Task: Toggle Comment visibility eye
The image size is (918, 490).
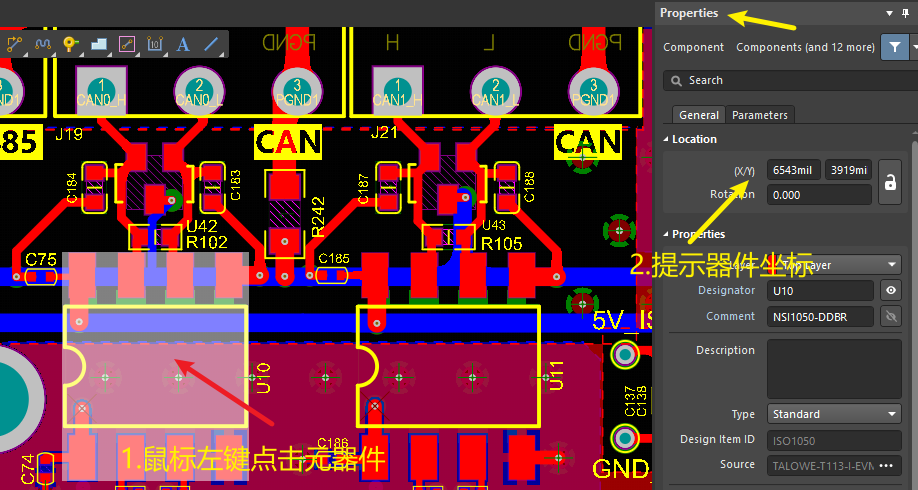Action: coord(891,317)
